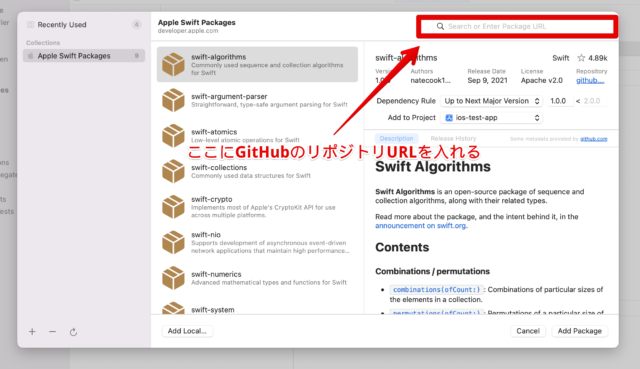Click the swift-algorithms package box icon
Screen dimensions: 640x369
(173, 64)
